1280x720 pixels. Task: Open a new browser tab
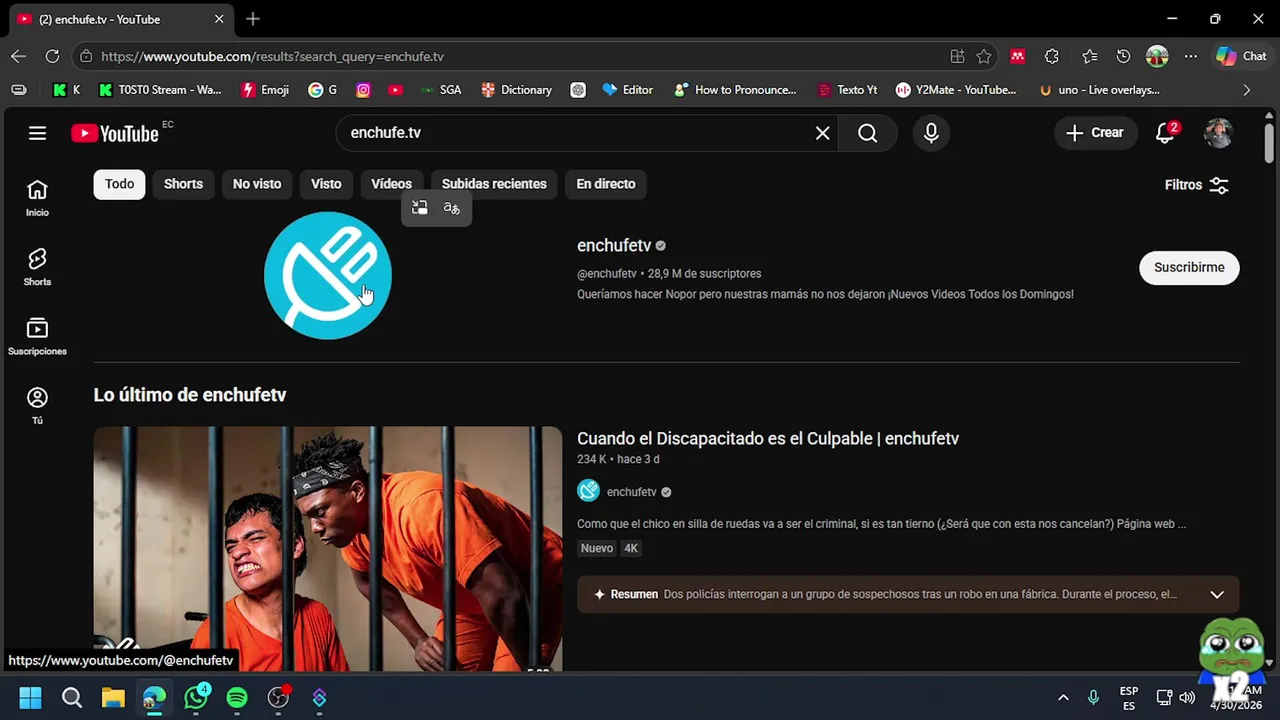point(253,19)
